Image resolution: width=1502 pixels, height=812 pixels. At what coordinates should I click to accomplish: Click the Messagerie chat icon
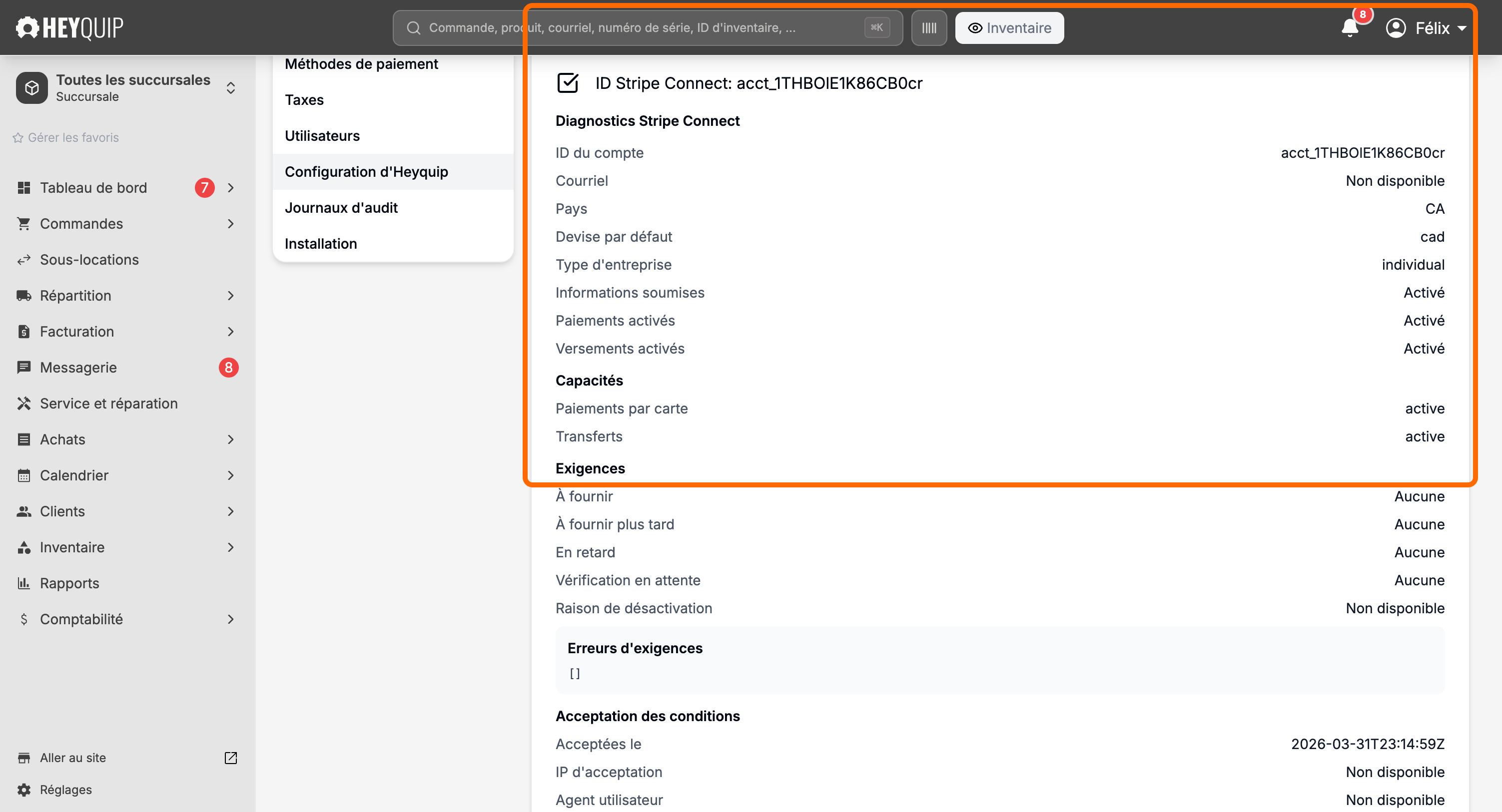(24, 368)
